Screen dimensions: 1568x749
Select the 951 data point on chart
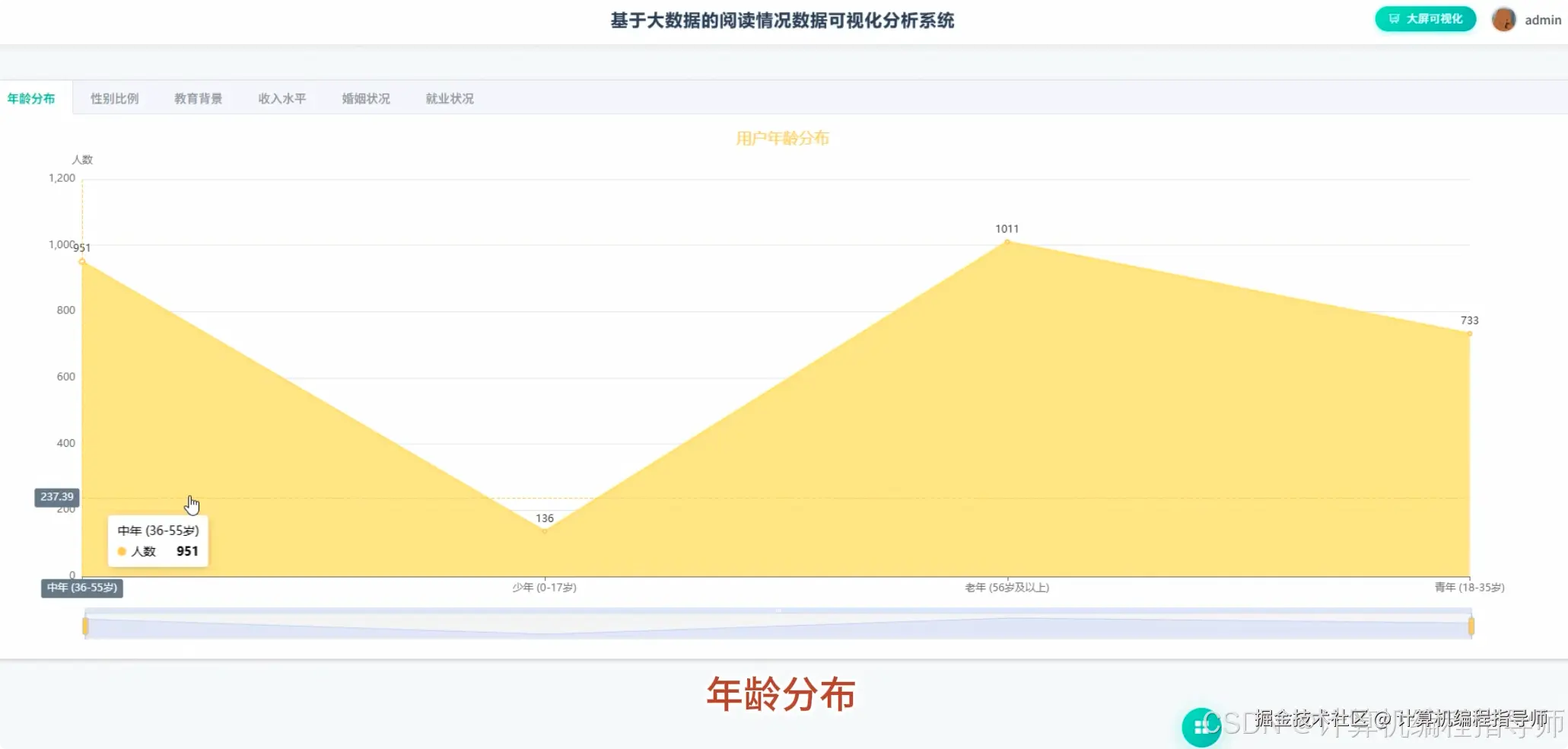coord(82,261)
